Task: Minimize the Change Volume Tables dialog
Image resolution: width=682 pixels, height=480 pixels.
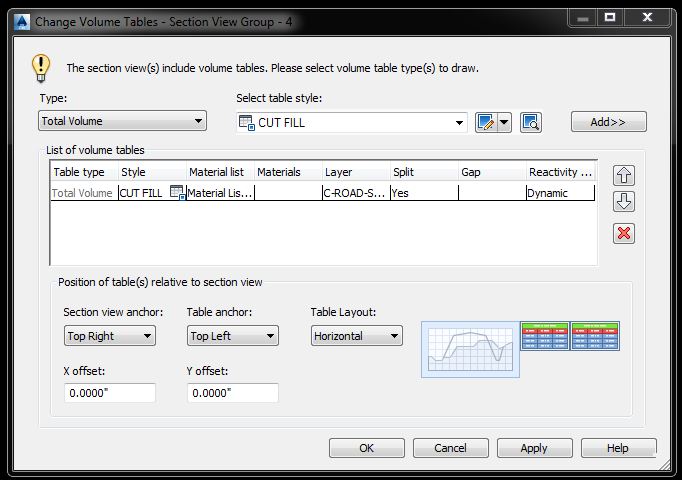Action: pyautogui.click(x=583, y=17)
